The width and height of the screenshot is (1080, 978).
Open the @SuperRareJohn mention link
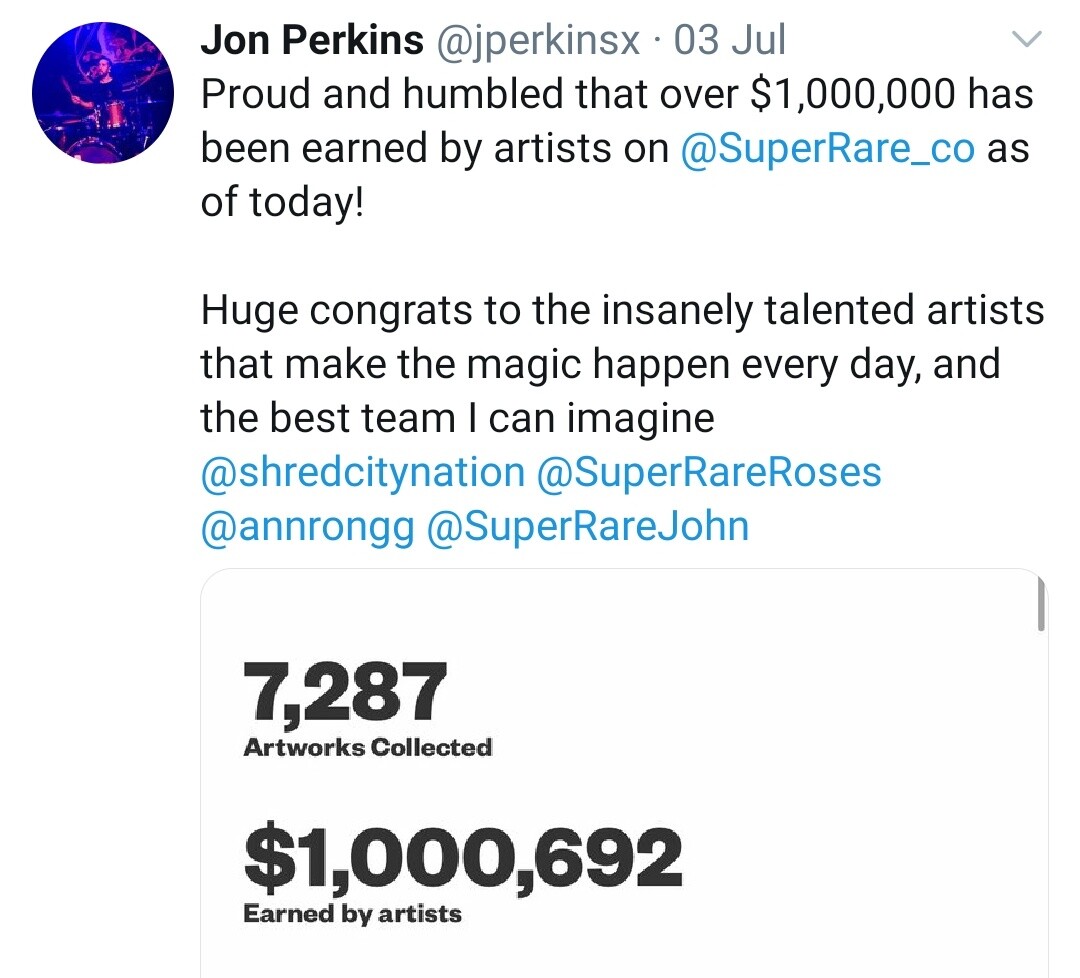click(x=587, y=526)
